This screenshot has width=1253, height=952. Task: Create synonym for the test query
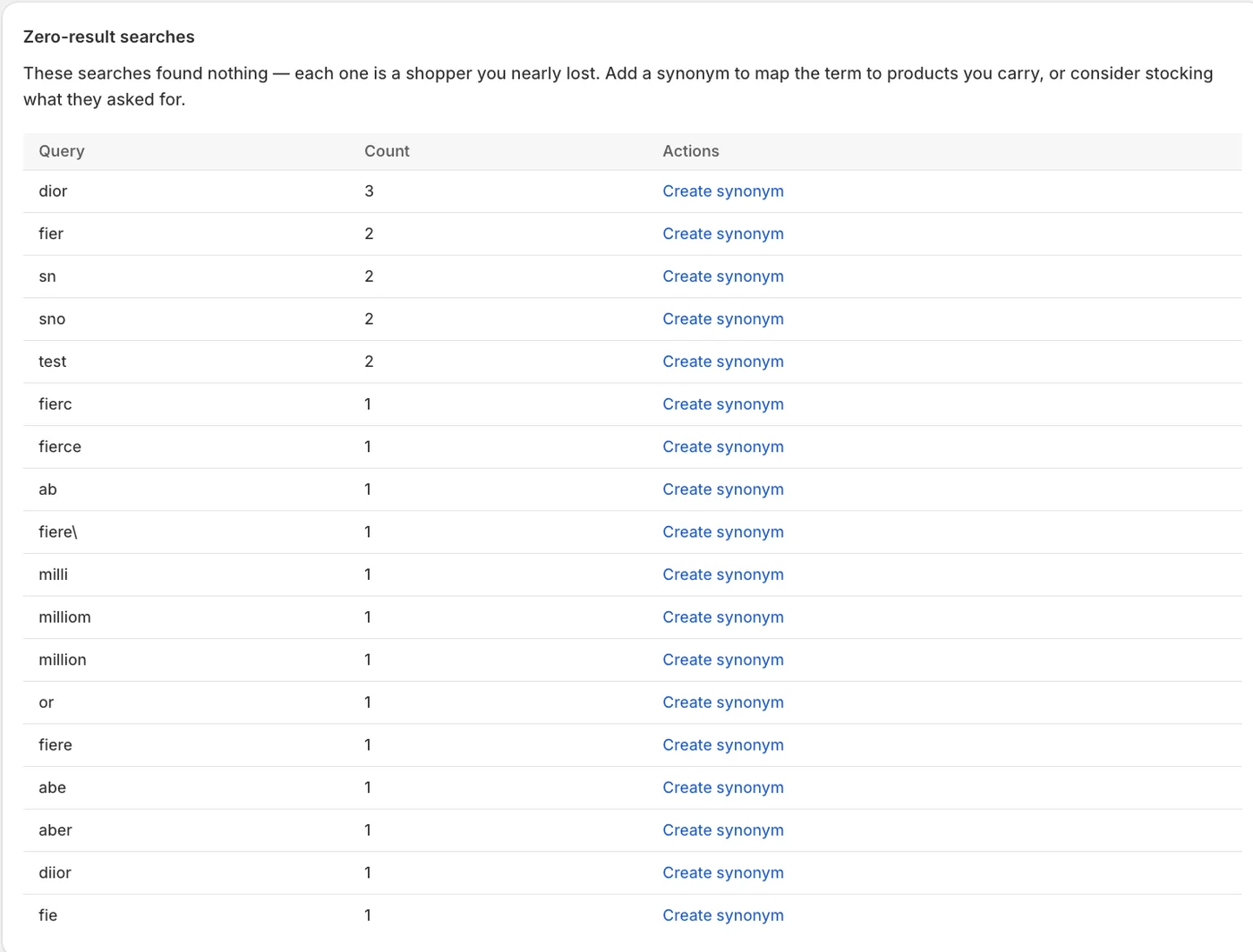723,361
